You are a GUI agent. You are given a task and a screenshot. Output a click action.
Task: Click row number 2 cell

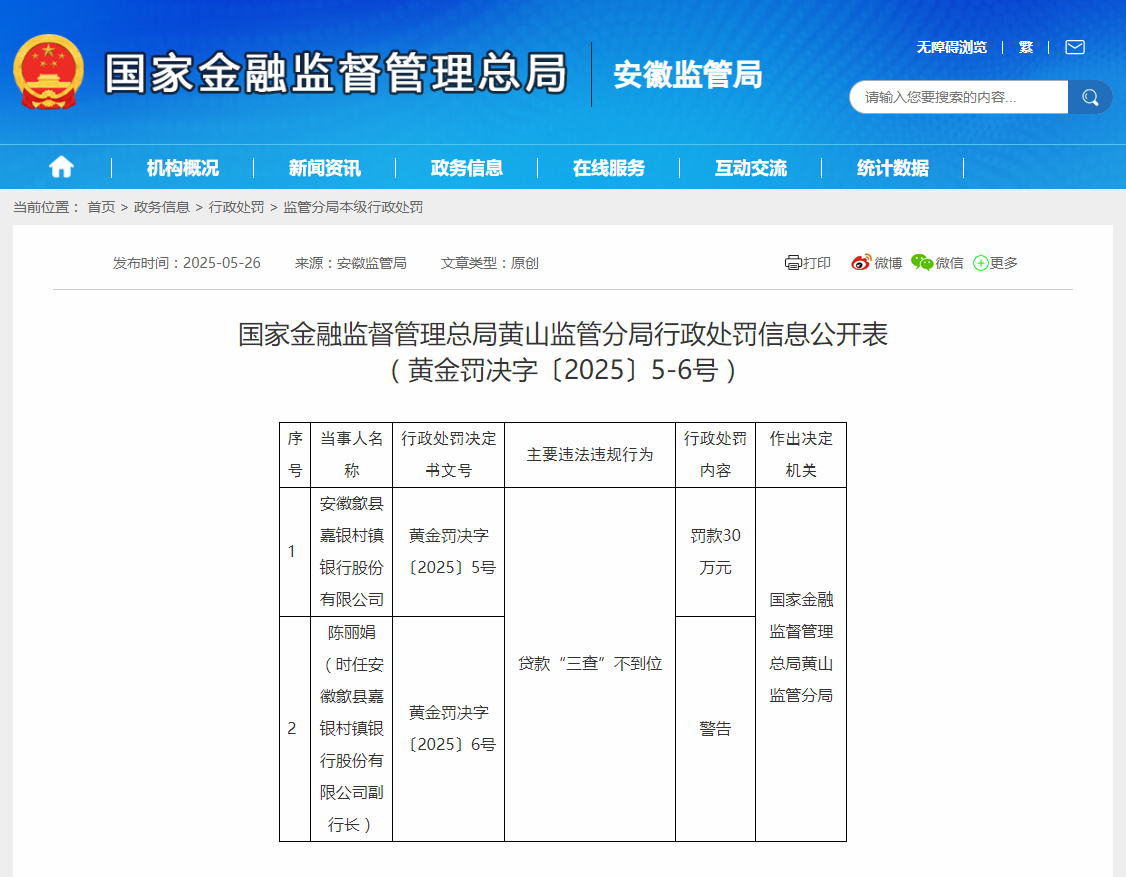coord(295,728)
